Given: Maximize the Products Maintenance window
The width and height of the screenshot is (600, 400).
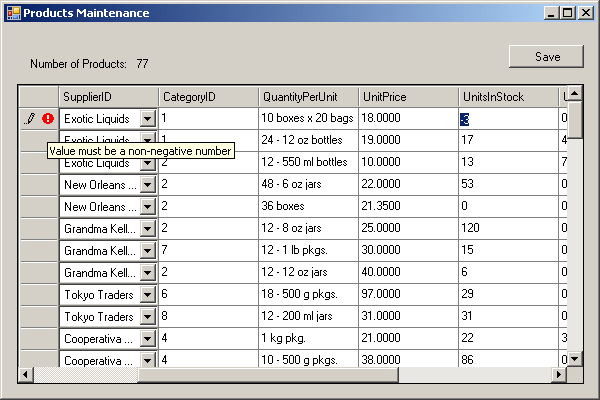Looking at the screenshot, I should click(x=567, y=13).
